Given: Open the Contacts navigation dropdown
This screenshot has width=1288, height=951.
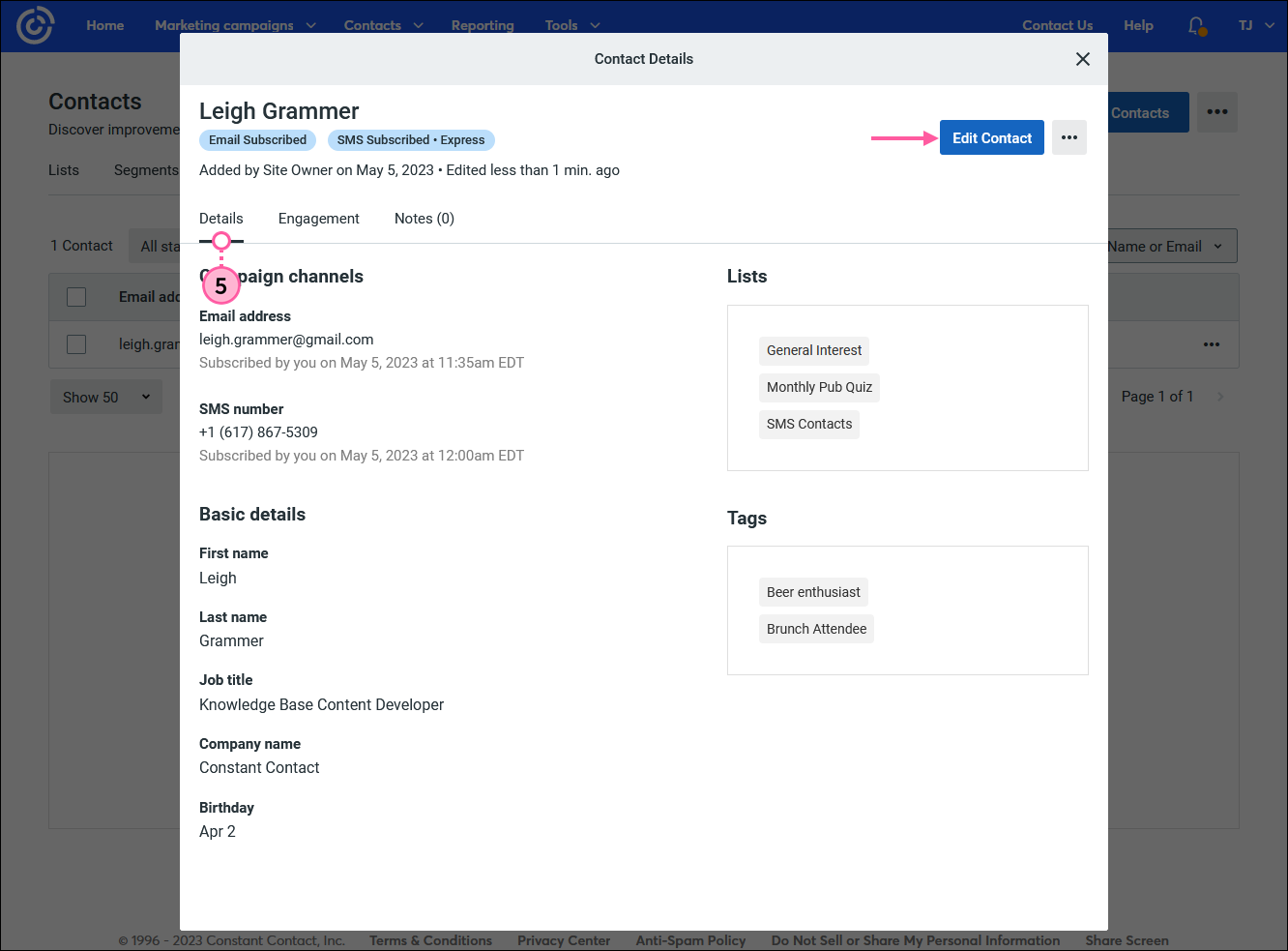Looking at the screenshot, I should [x=372, y=25].
